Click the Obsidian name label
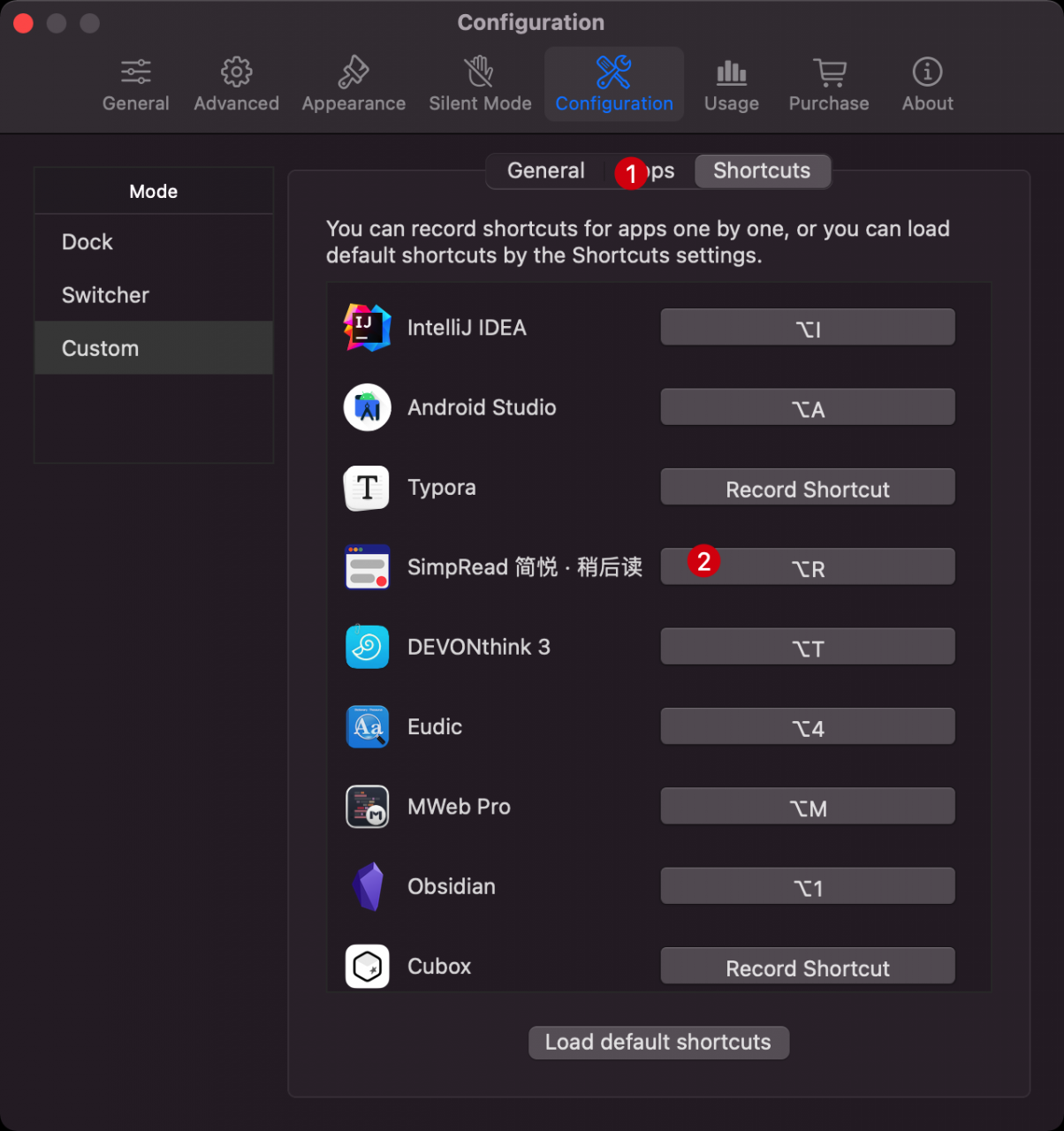Viewport: 1064px width, 1131px height. [452, 886]
